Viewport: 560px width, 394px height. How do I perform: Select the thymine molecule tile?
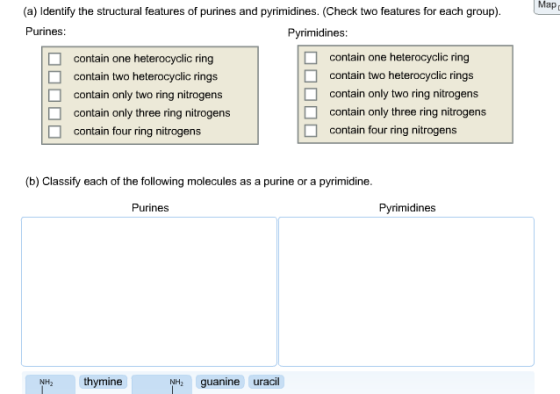[x=103, y=381]
